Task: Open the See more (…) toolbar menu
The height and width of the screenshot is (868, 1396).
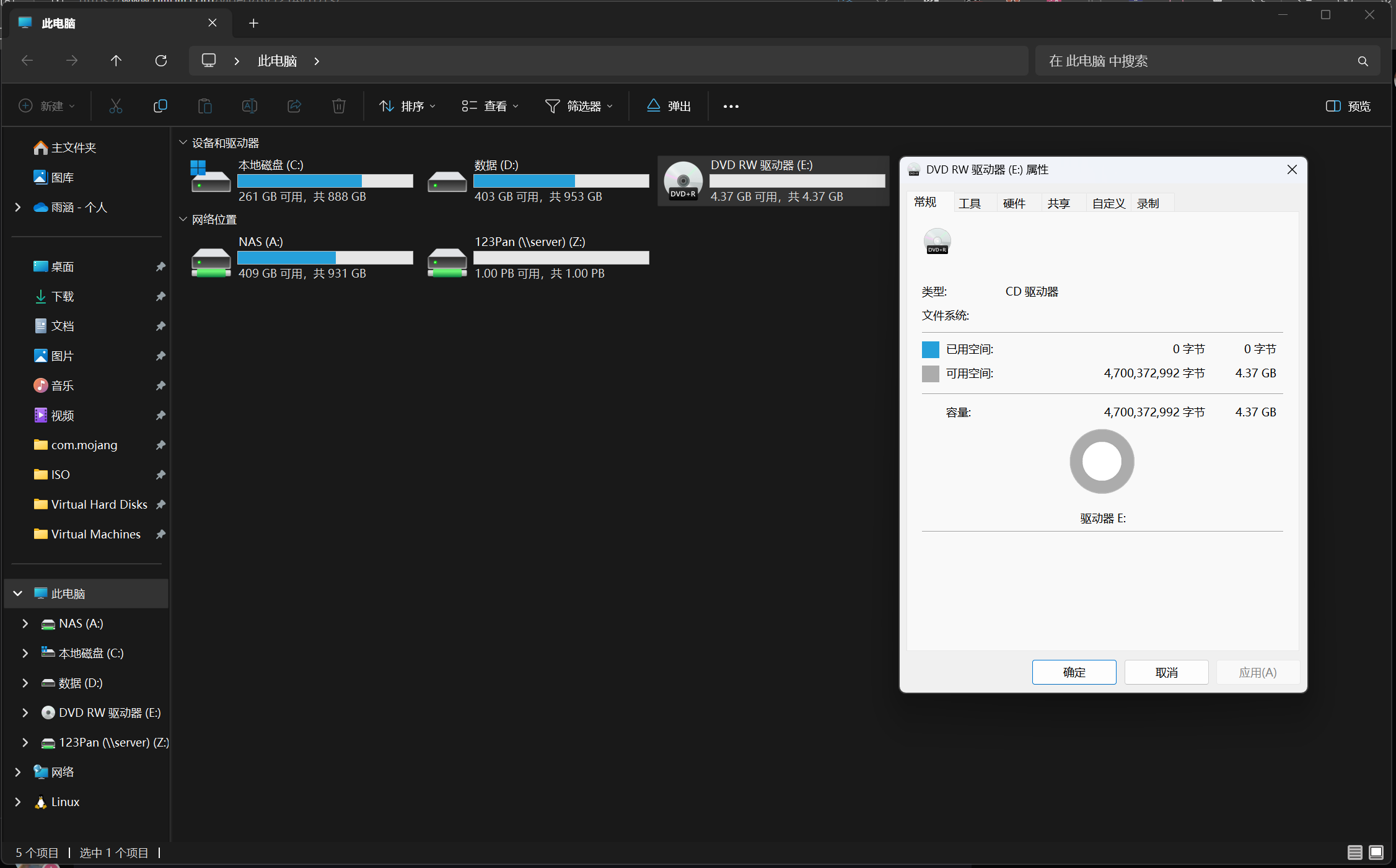Action: pyautogui.click(x=731, y=107)
